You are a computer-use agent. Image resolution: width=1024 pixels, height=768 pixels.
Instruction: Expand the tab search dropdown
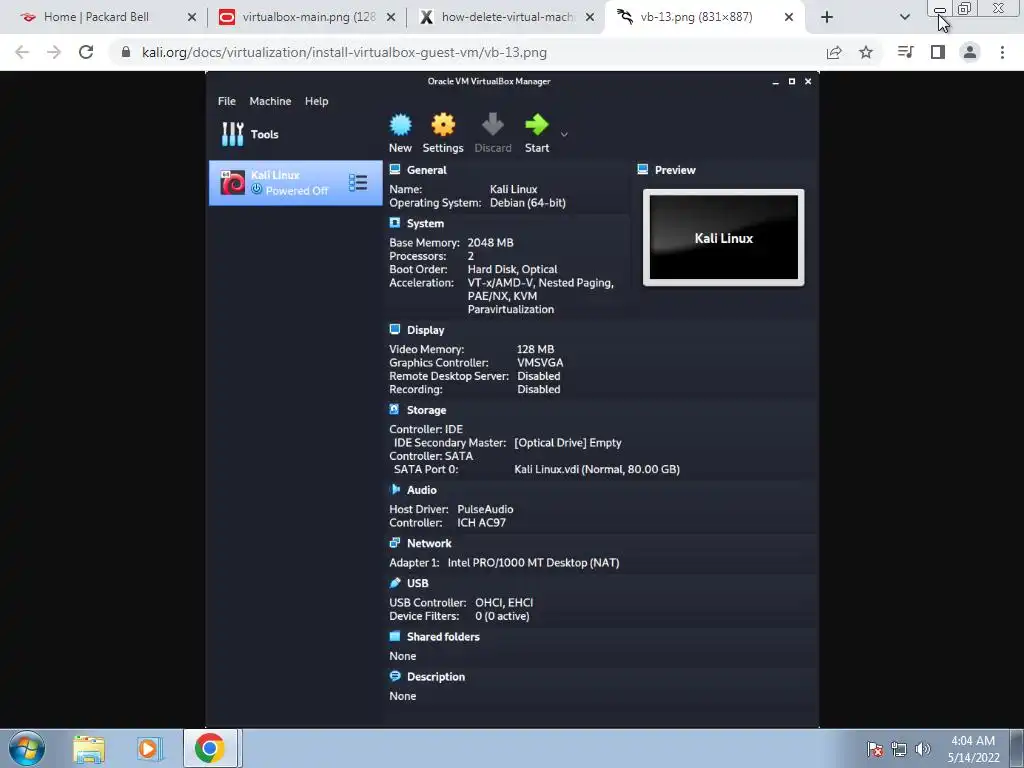pos(904,17)
